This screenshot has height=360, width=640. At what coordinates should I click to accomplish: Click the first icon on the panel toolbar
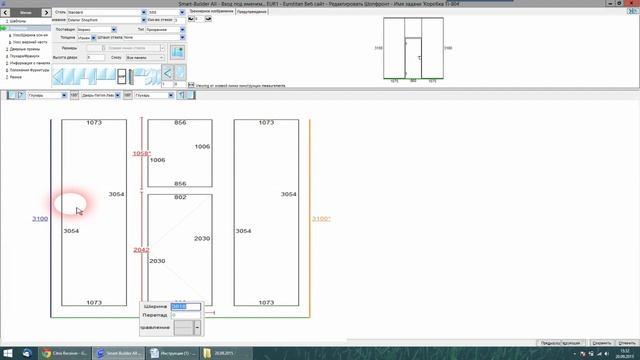(x=11, y=95)
